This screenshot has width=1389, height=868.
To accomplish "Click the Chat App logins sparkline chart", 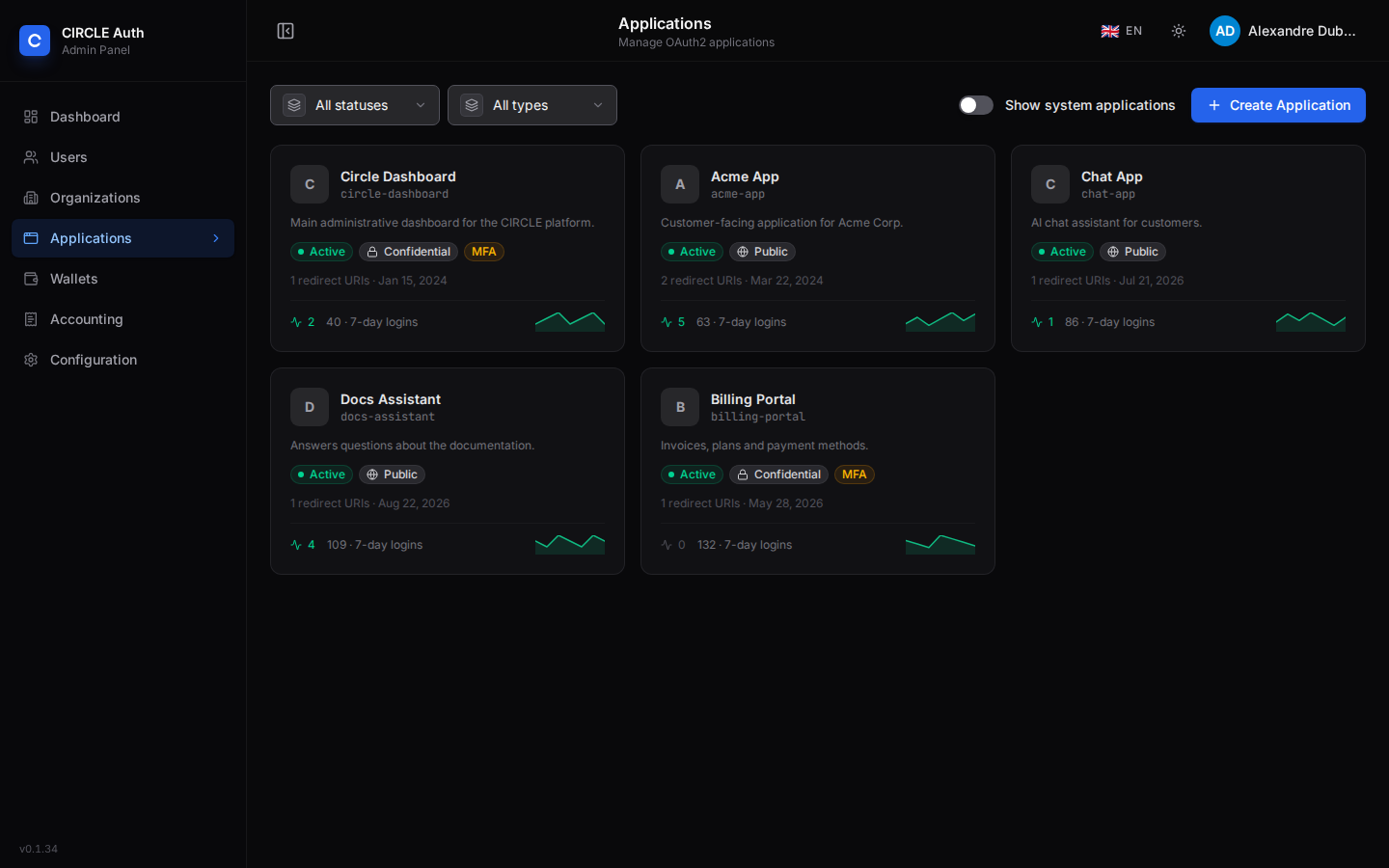I will click(x=1311, y=321).
